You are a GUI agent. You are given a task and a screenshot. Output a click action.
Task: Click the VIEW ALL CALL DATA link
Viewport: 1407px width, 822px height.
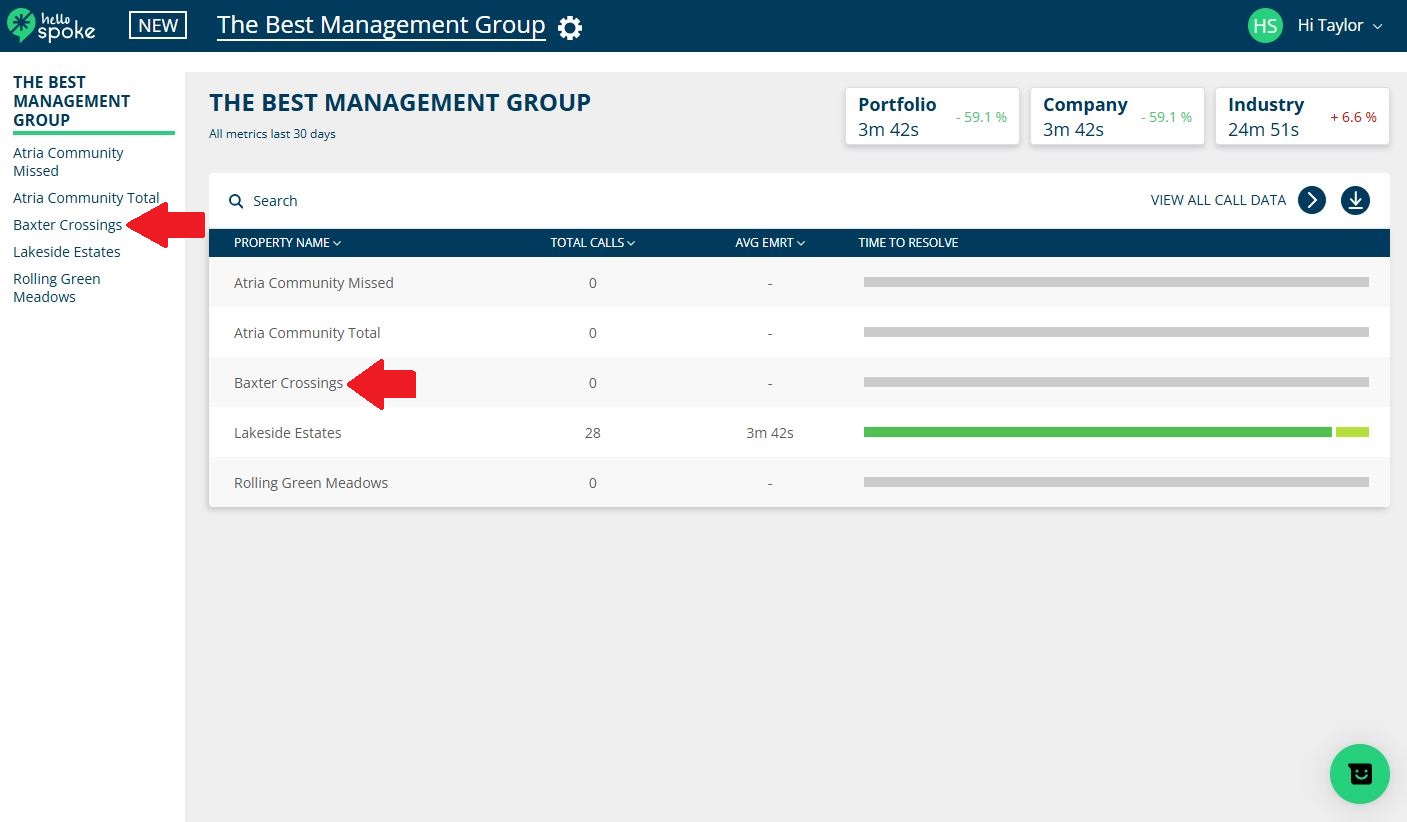(1218, 200)
